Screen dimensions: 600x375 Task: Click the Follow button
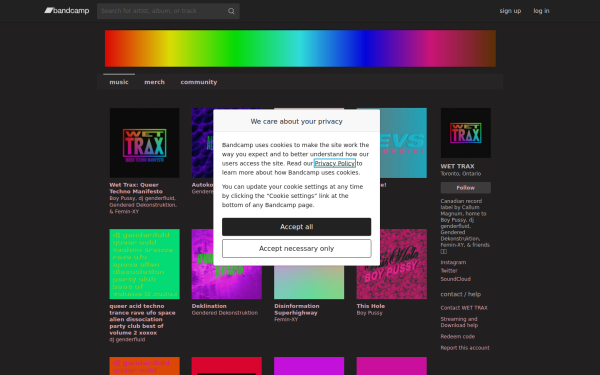coord(466,188)
